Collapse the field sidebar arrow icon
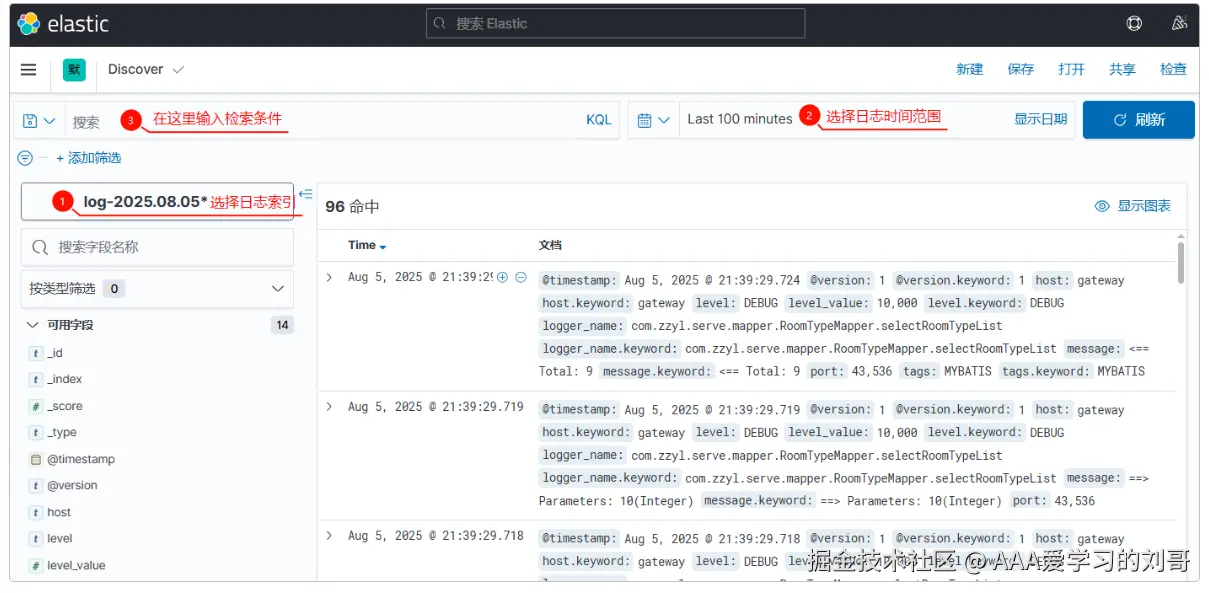This screenshot has width=1209, height=593. tap(306, 193)
